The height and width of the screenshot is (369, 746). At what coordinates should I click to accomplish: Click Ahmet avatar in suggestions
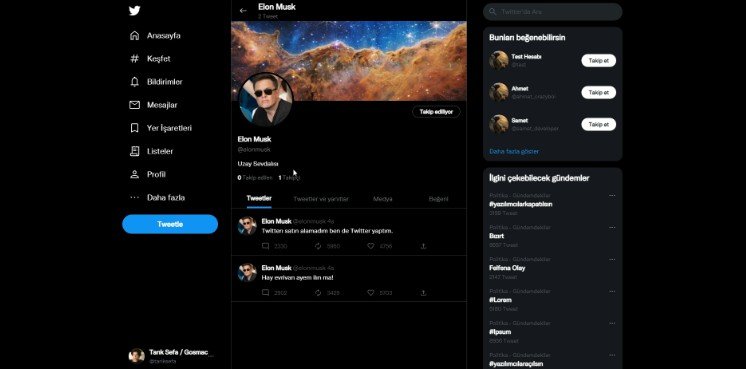(x=499, y=92)
